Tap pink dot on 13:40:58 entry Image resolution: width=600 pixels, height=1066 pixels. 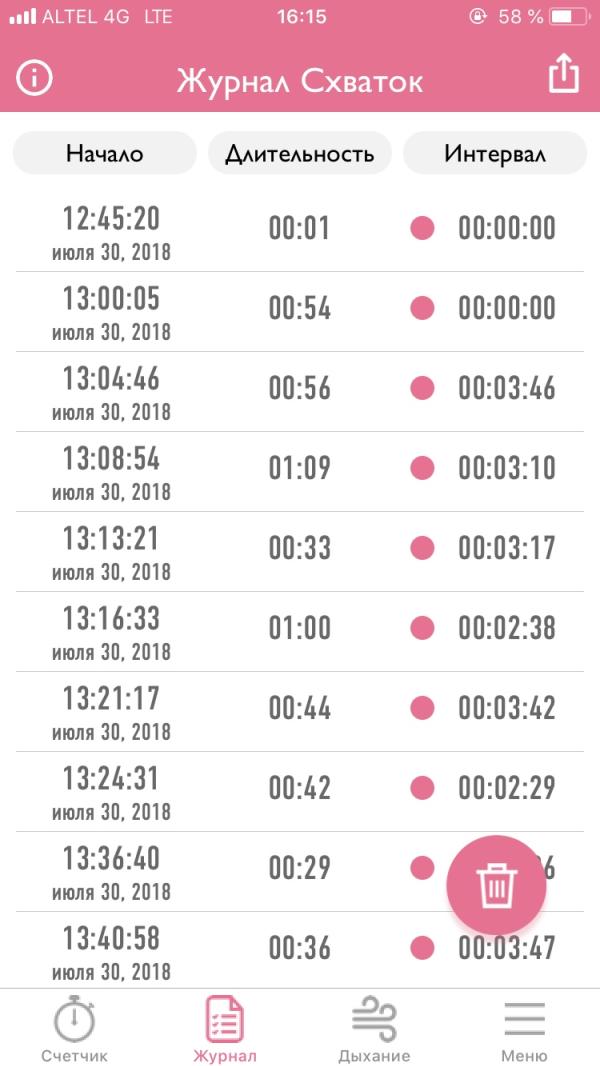point(422,948)
